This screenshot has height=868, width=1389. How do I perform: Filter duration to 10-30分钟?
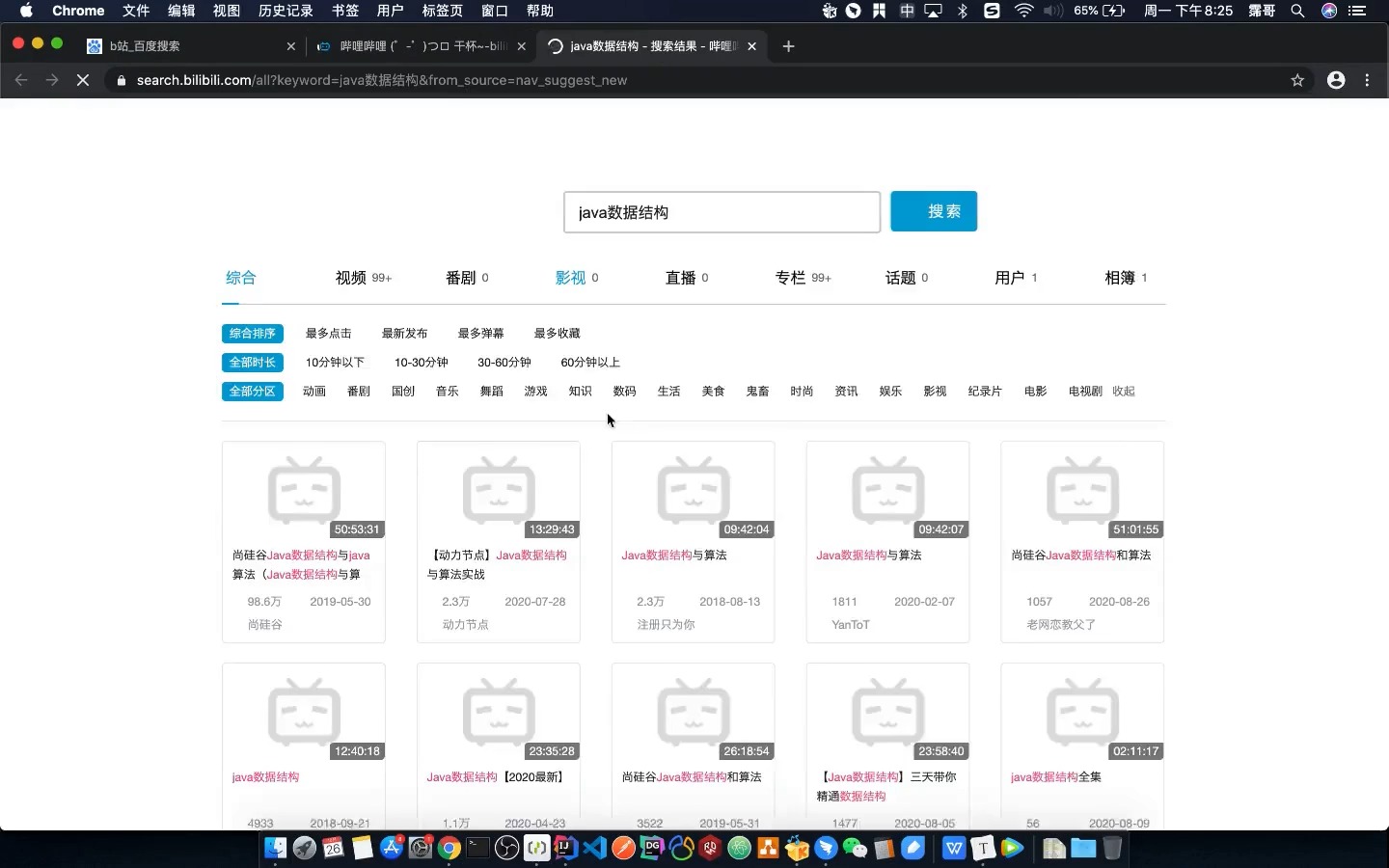(421, 363)
